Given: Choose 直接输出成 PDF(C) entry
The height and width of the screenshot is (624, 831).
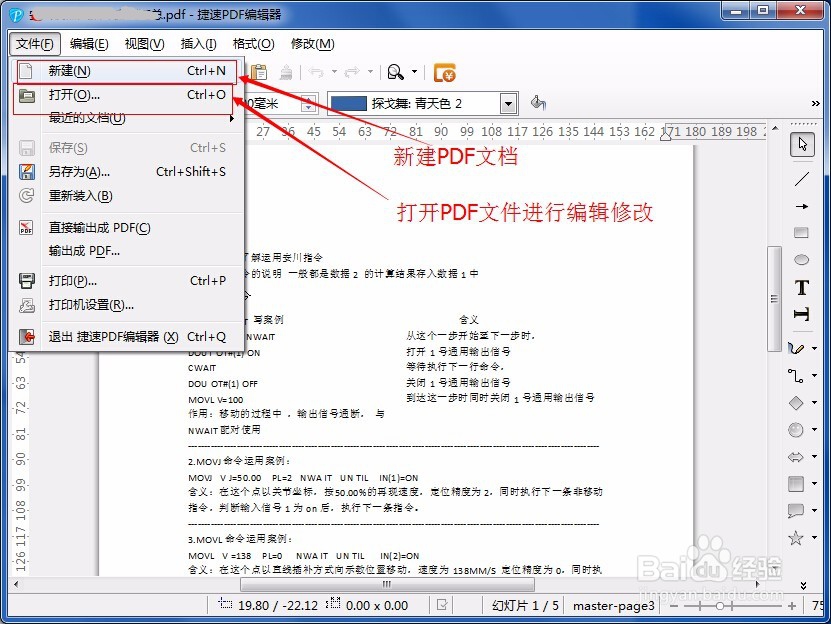Looking at the screenshot, I should pyautogui.click(x=125, y=228).
